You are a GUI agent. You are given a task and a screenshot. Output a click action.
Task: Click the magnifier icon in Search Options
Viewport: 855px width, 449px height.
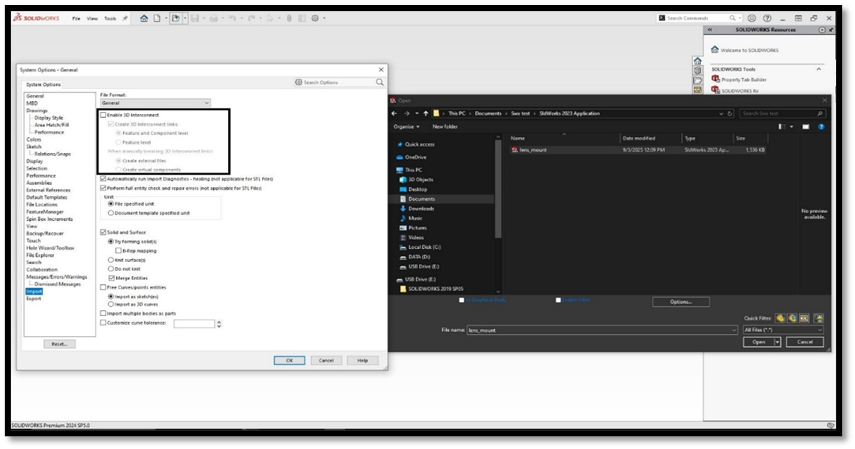(380, 82)
